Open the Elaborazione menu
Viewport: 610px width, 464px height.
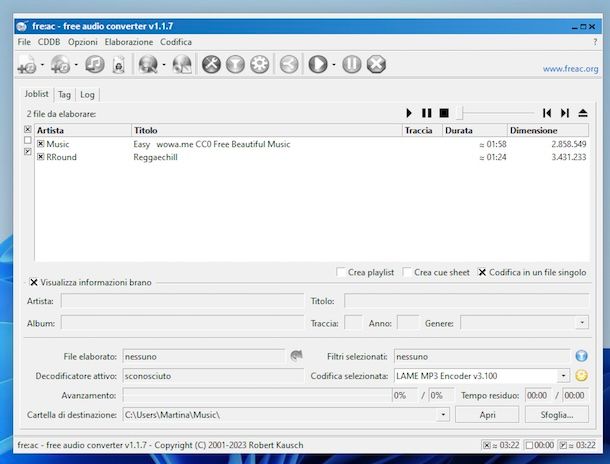click(x=129, y=42)
